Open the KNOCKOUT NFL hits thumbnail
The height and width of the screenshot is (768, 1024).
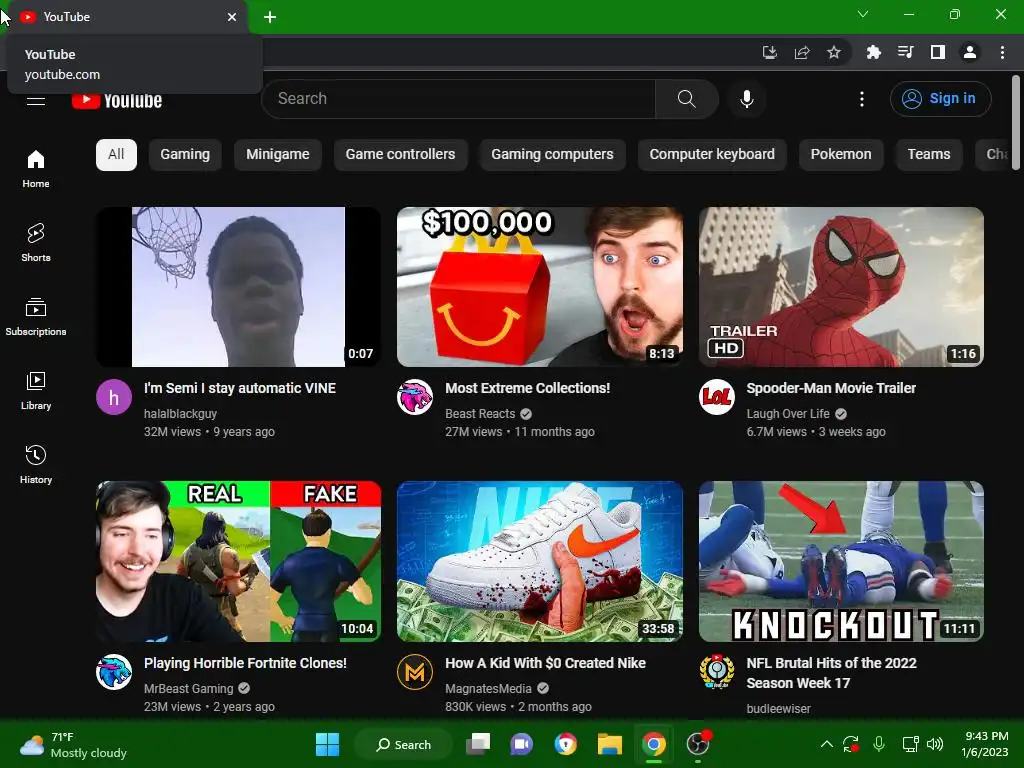(x=841, y=562)
